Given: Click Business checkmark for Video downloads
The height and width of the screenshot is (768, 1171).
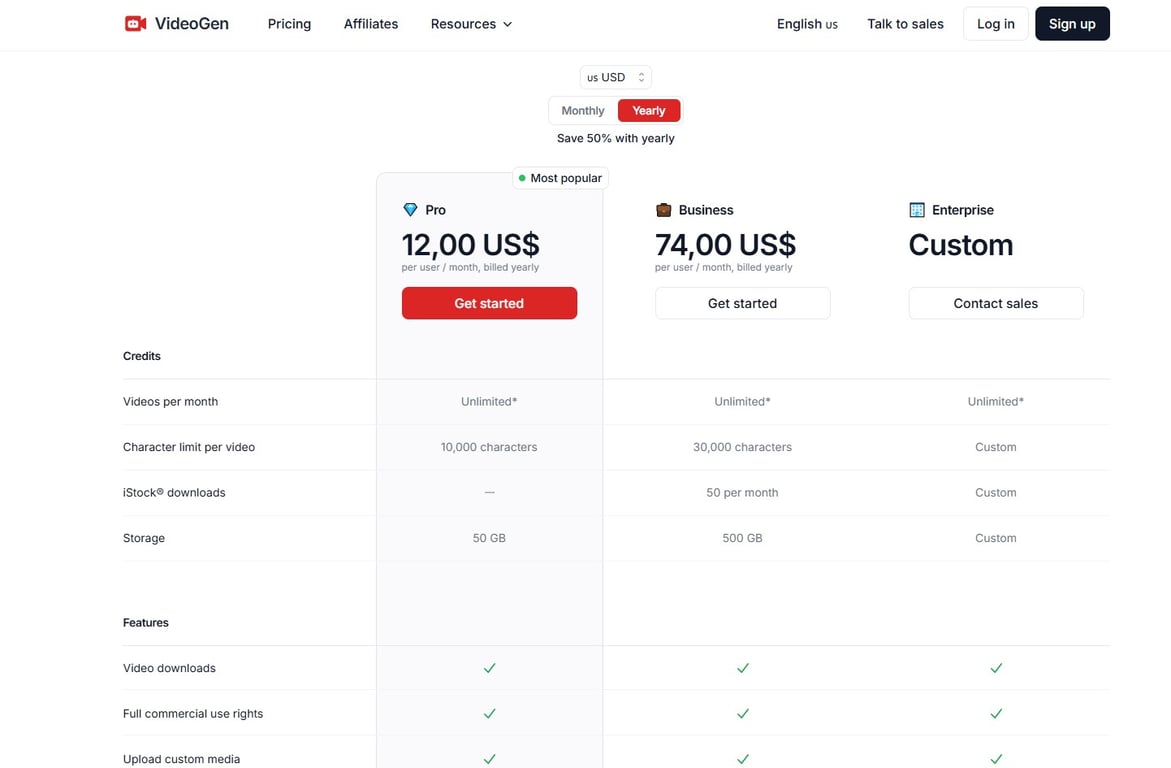Looking at the screenshot, I should point(742,668).
